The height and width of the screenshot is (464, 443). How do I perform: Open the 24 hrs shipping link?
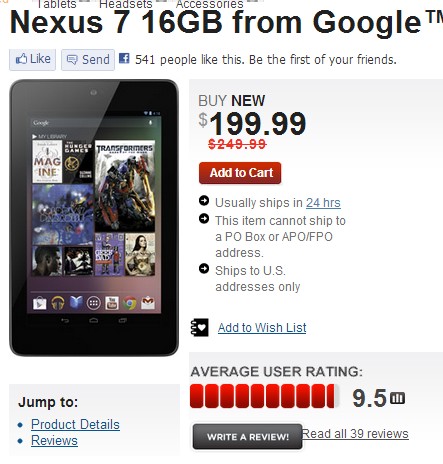tap(323, 203)
